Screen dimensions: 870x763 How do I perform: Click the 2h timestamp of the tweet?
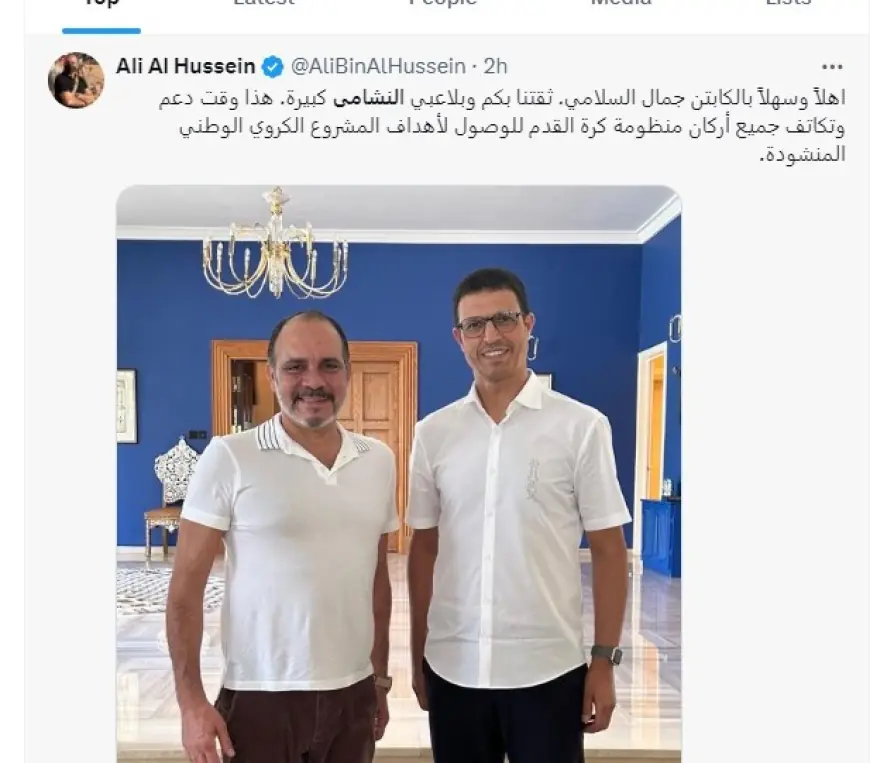[495, 67]
